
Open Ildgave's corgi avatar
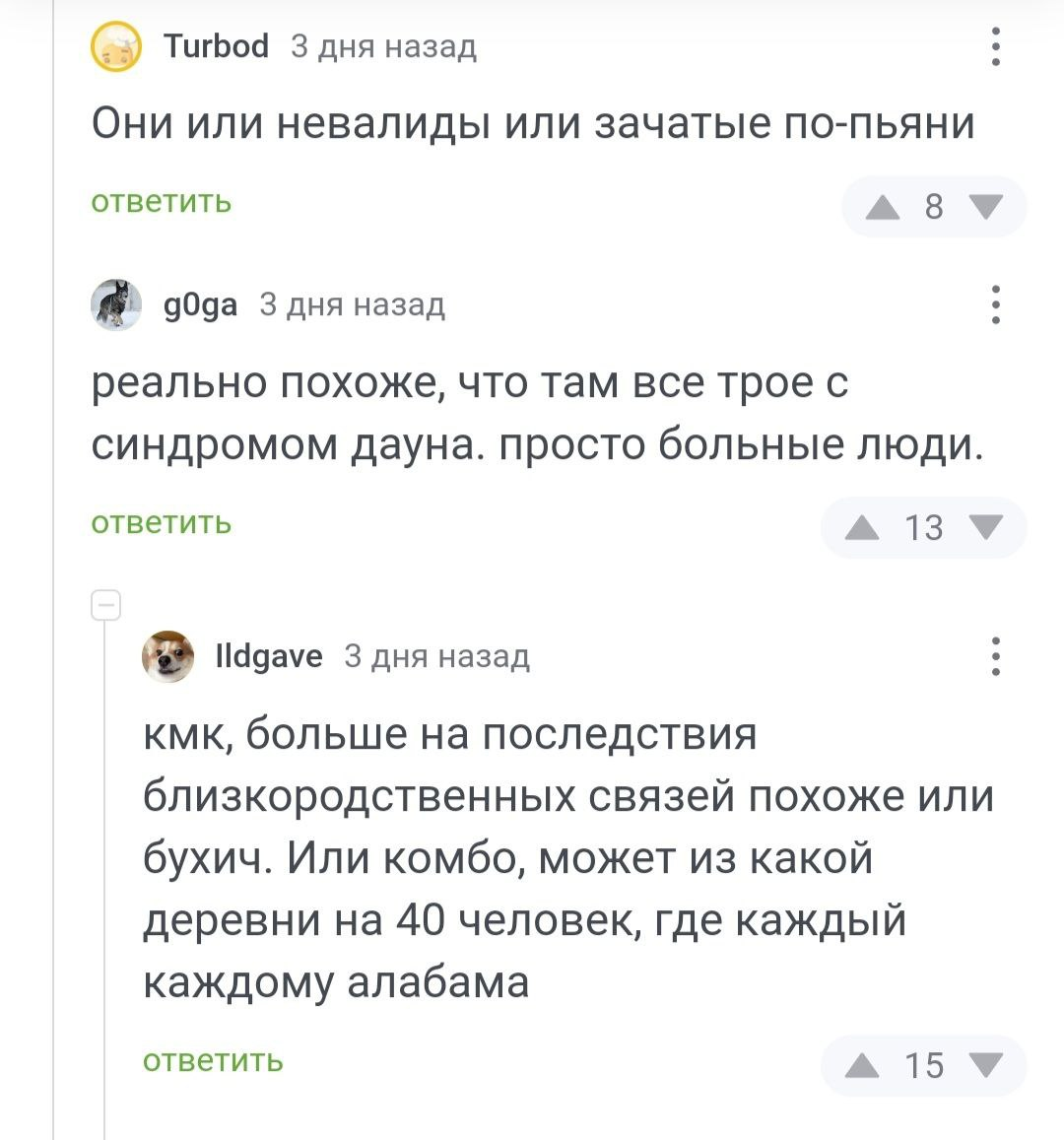click(168, 656)
